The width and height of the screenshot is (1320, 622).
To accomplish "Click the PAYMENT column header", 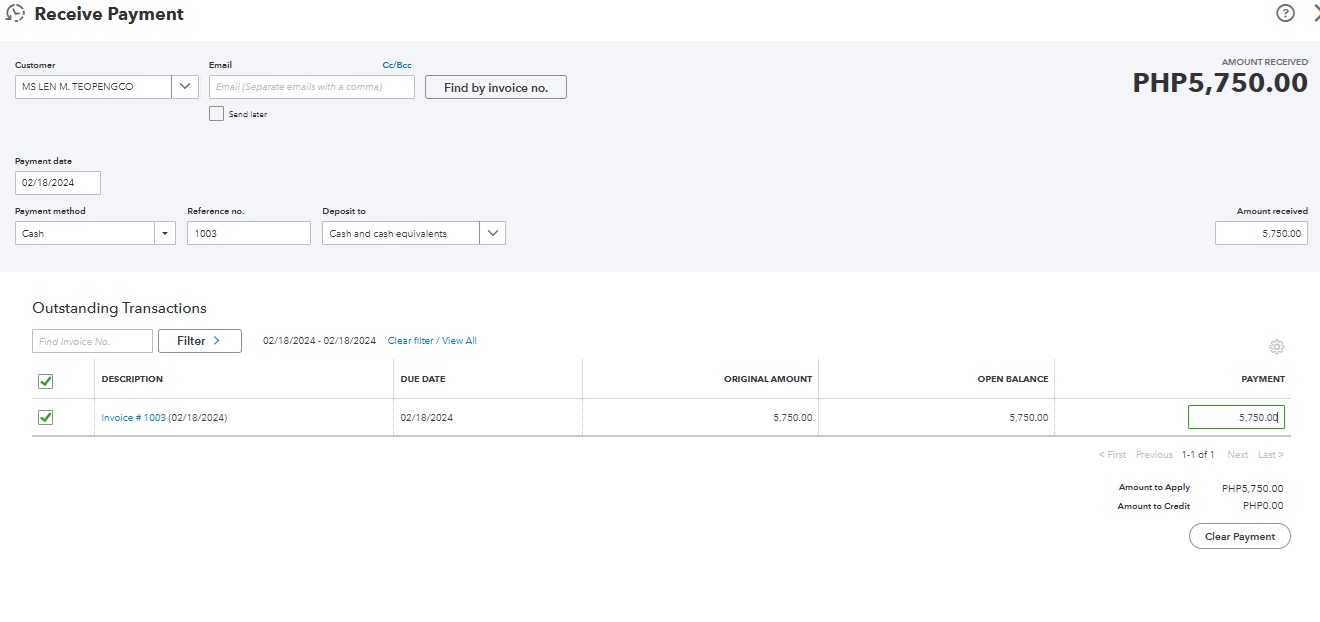I will (x=1263, y=379).
